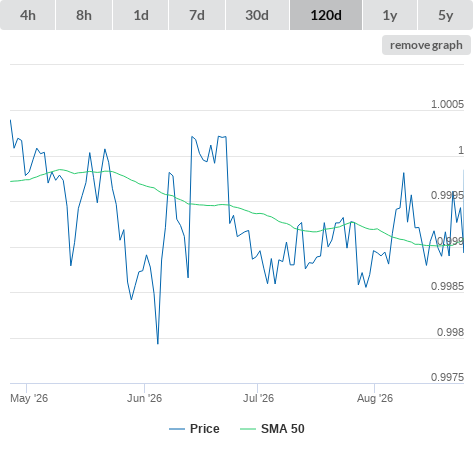Select the 5y time range
Image resolution: width=474 pixels, height=455 pixels.
click(445, 15)
